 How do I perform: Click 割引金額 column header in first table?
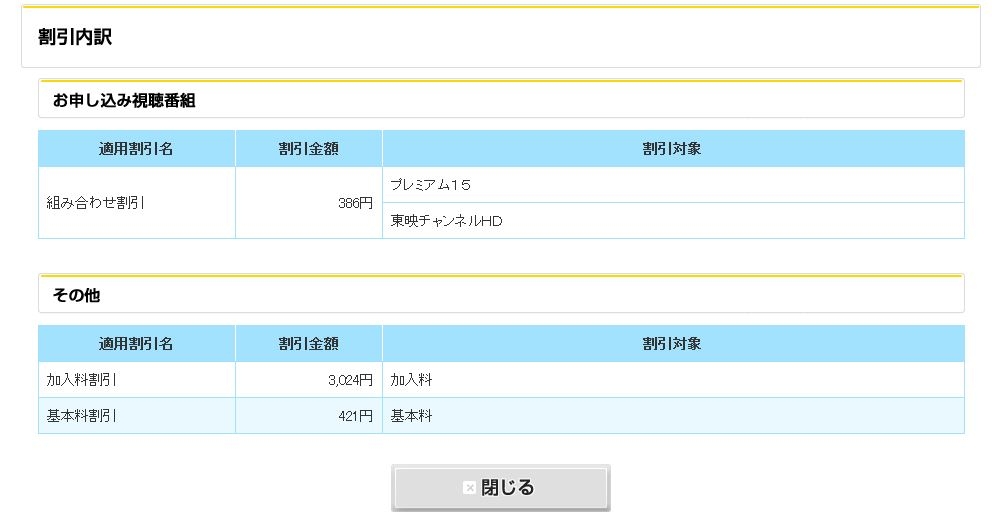tap(308, 149)
